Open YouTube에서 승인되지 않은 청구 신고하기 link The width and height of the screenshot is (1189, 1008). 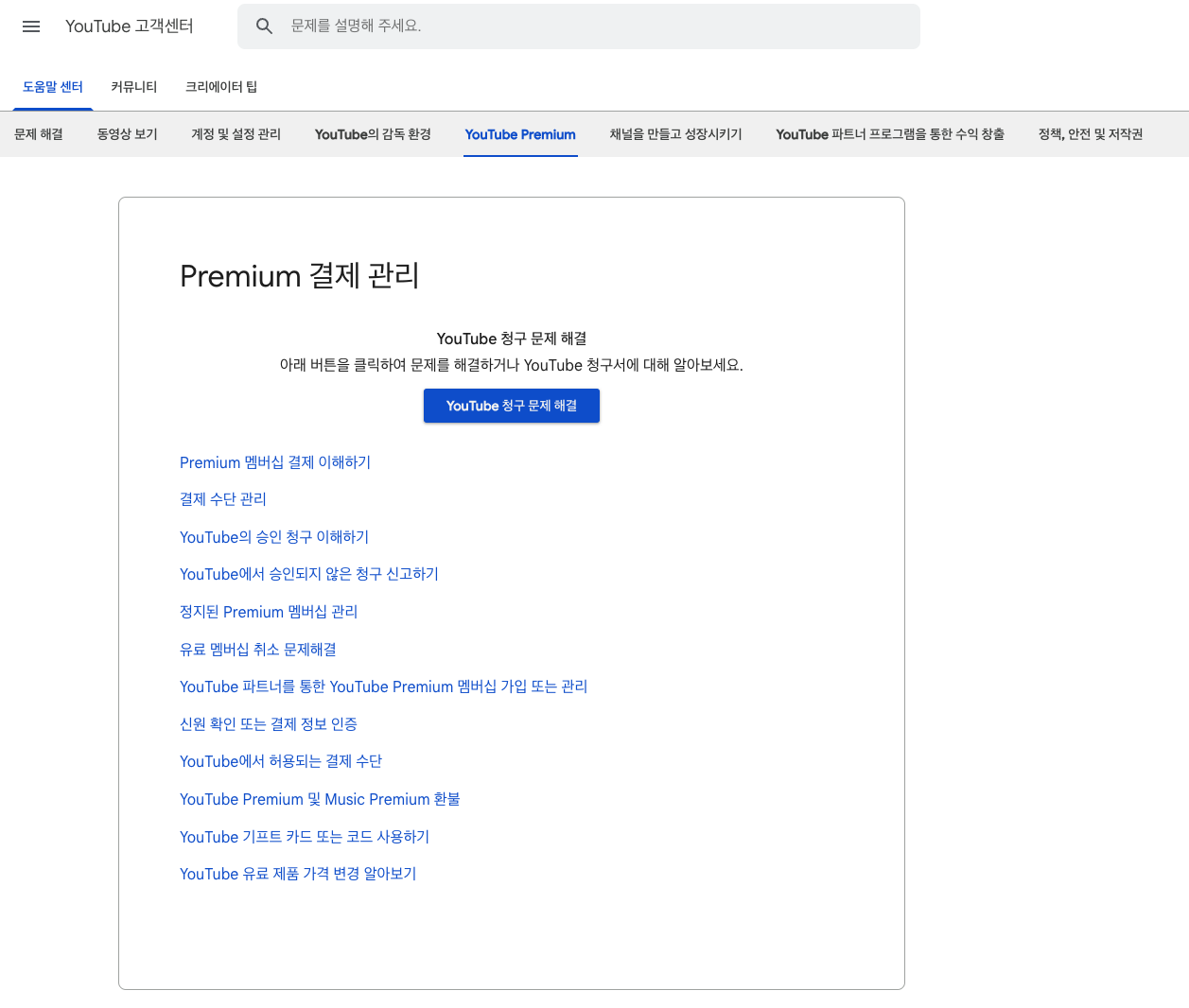pos(309,574)
